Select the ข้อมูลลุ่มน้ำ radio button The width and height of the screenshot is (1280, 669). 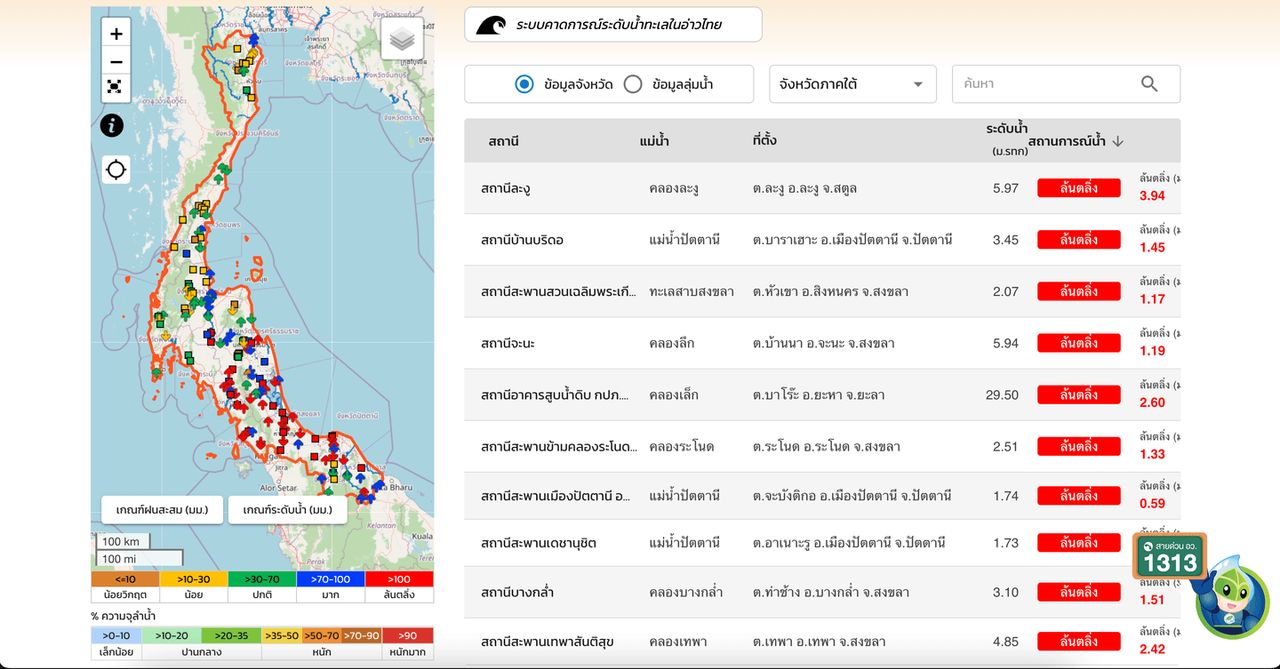(x=633, y=84)
